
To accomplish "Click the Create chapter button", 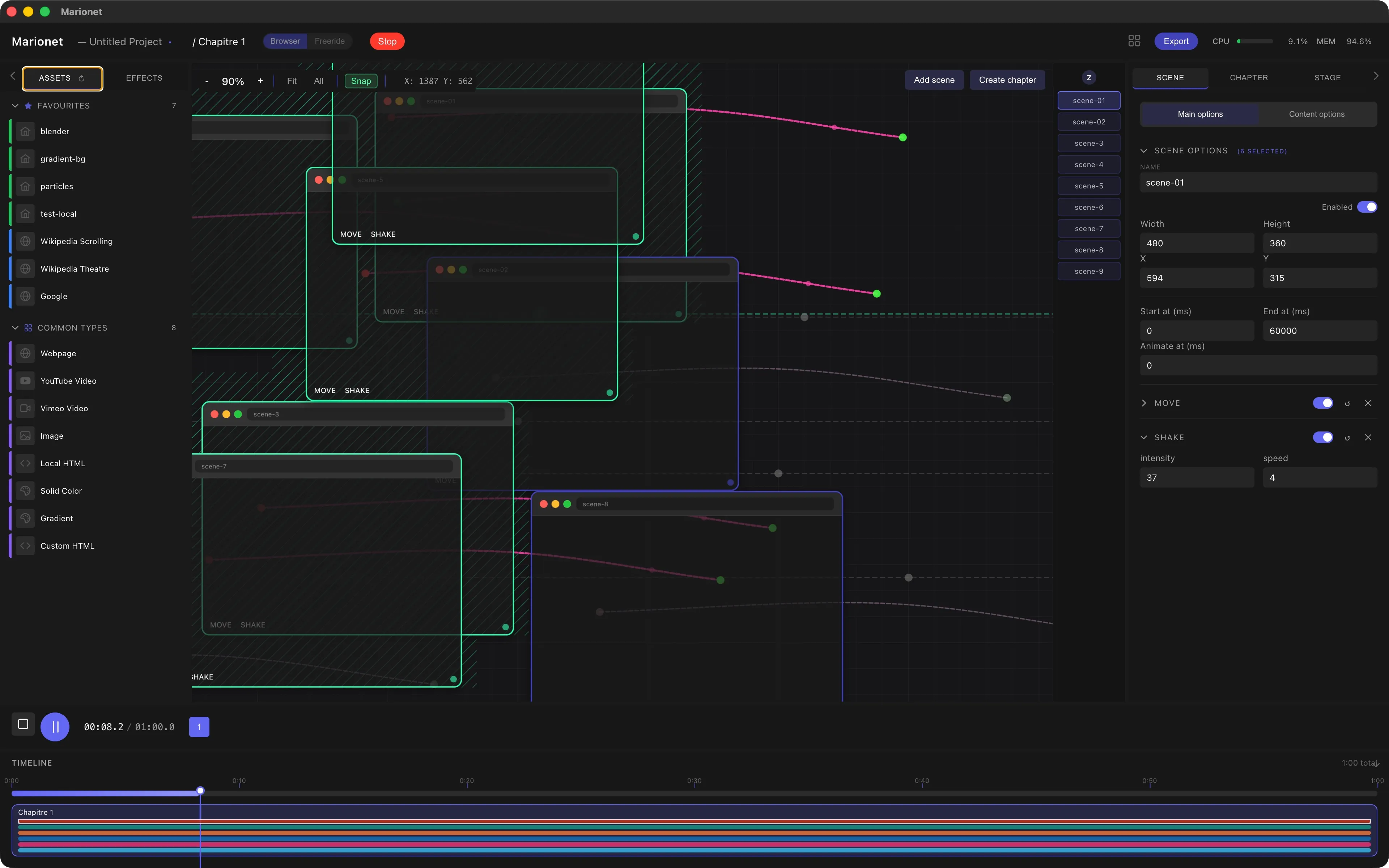I will point(1007,80).
